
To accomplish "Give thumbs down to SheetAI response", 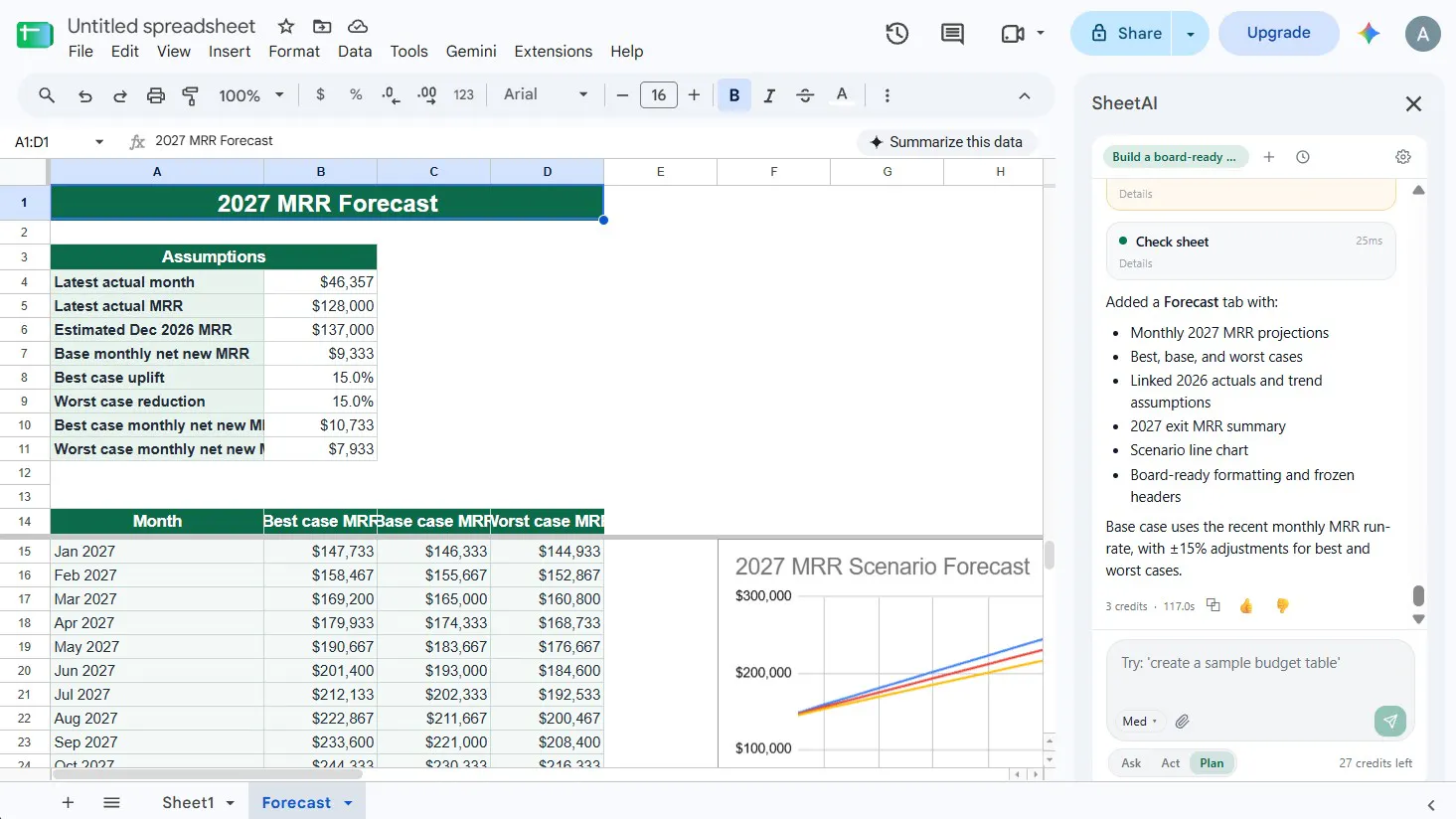I will (x=1282, y=606).
